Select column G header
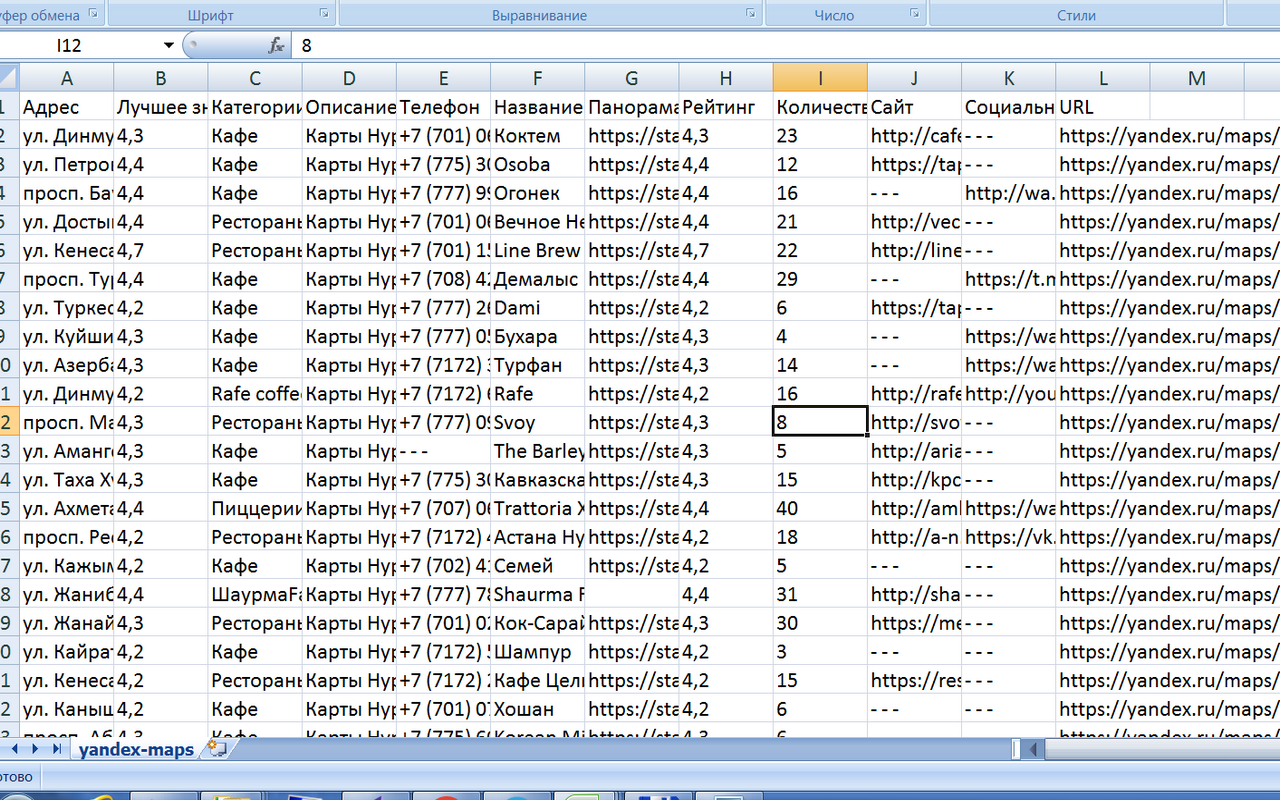1280x800 pixels. point(631,79)
